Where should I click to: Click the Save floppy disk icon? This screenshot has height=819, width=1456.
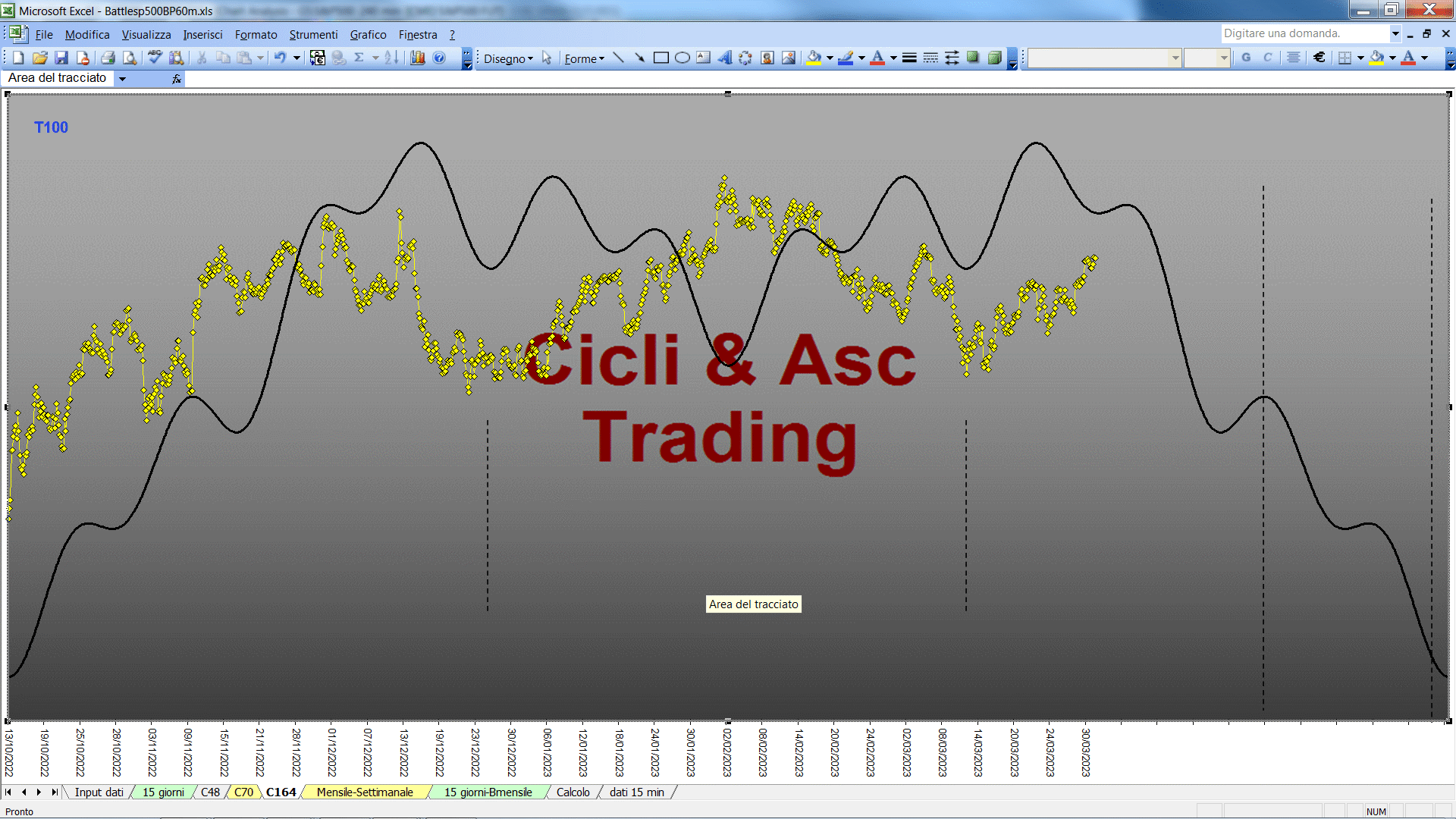coord(61,58)
